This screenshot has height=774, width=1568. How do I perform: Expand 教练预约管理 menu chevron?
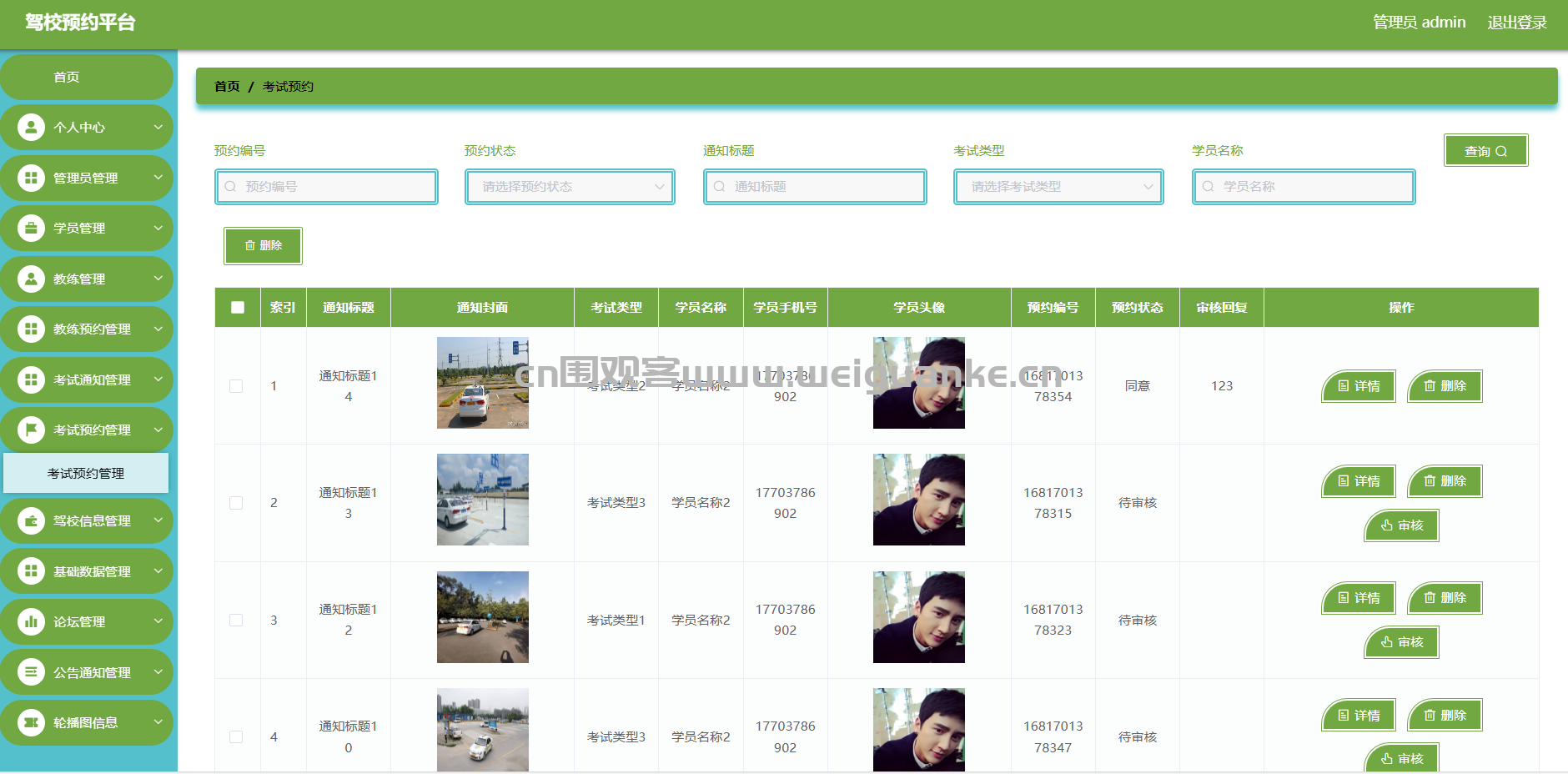pos(158,329)
